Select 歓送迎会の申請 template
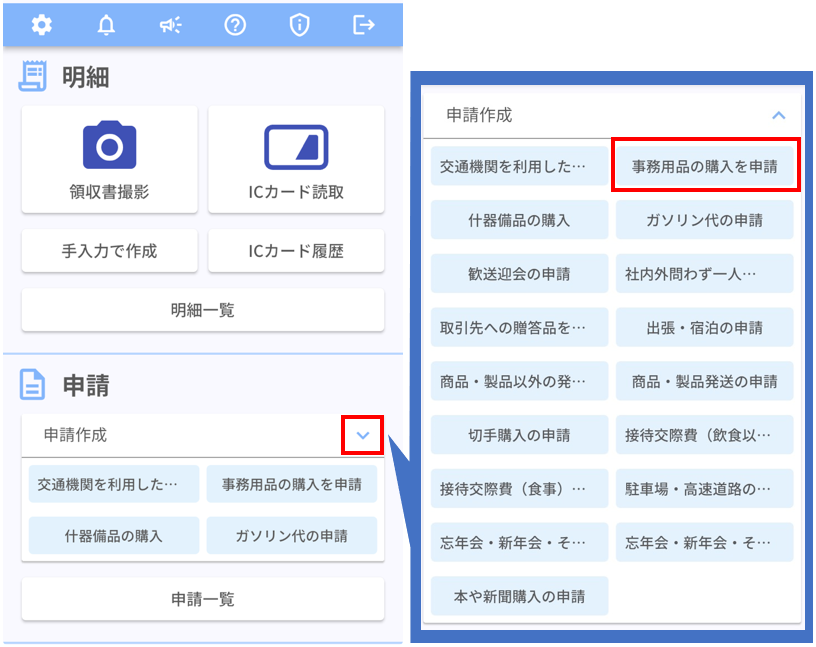The height and width of the screenshot is (647, 816). [519, 273]
